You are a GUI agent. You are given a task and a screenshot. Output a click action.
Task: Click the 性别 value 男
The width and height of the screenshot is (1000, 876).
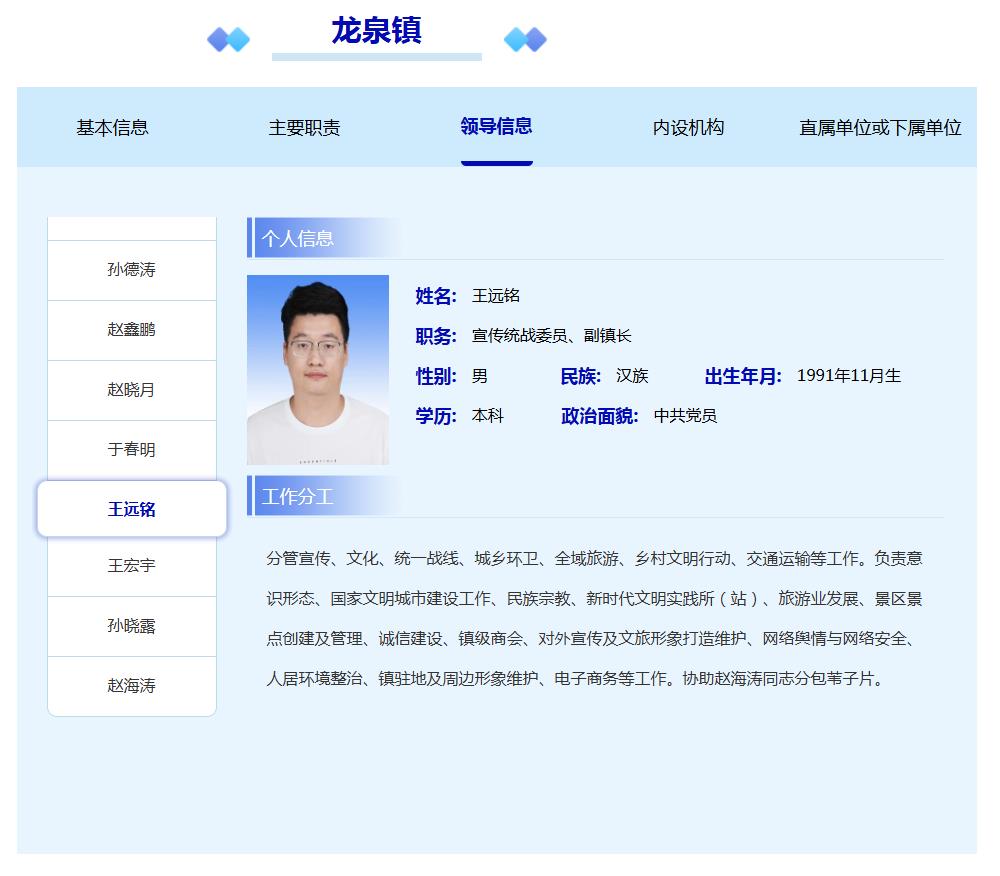click(480, 376)
